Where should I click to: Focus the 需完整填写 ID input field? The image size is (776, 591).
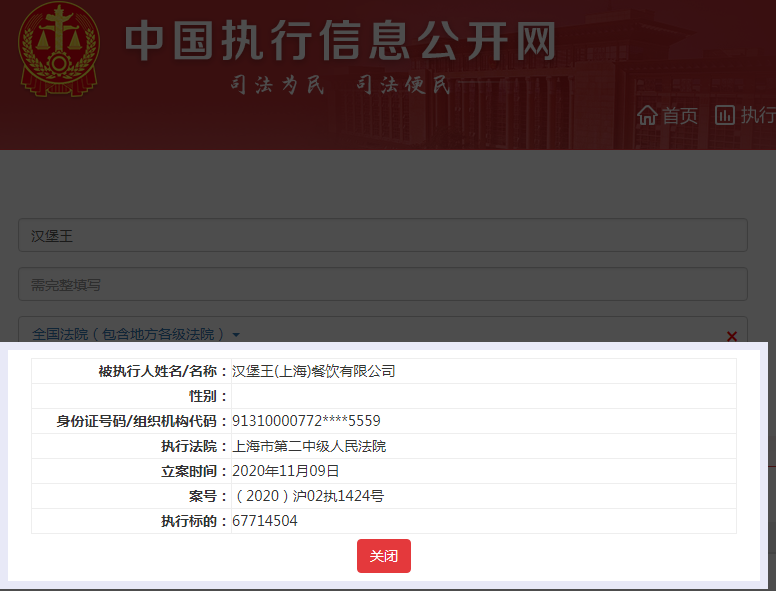(383, 284)
